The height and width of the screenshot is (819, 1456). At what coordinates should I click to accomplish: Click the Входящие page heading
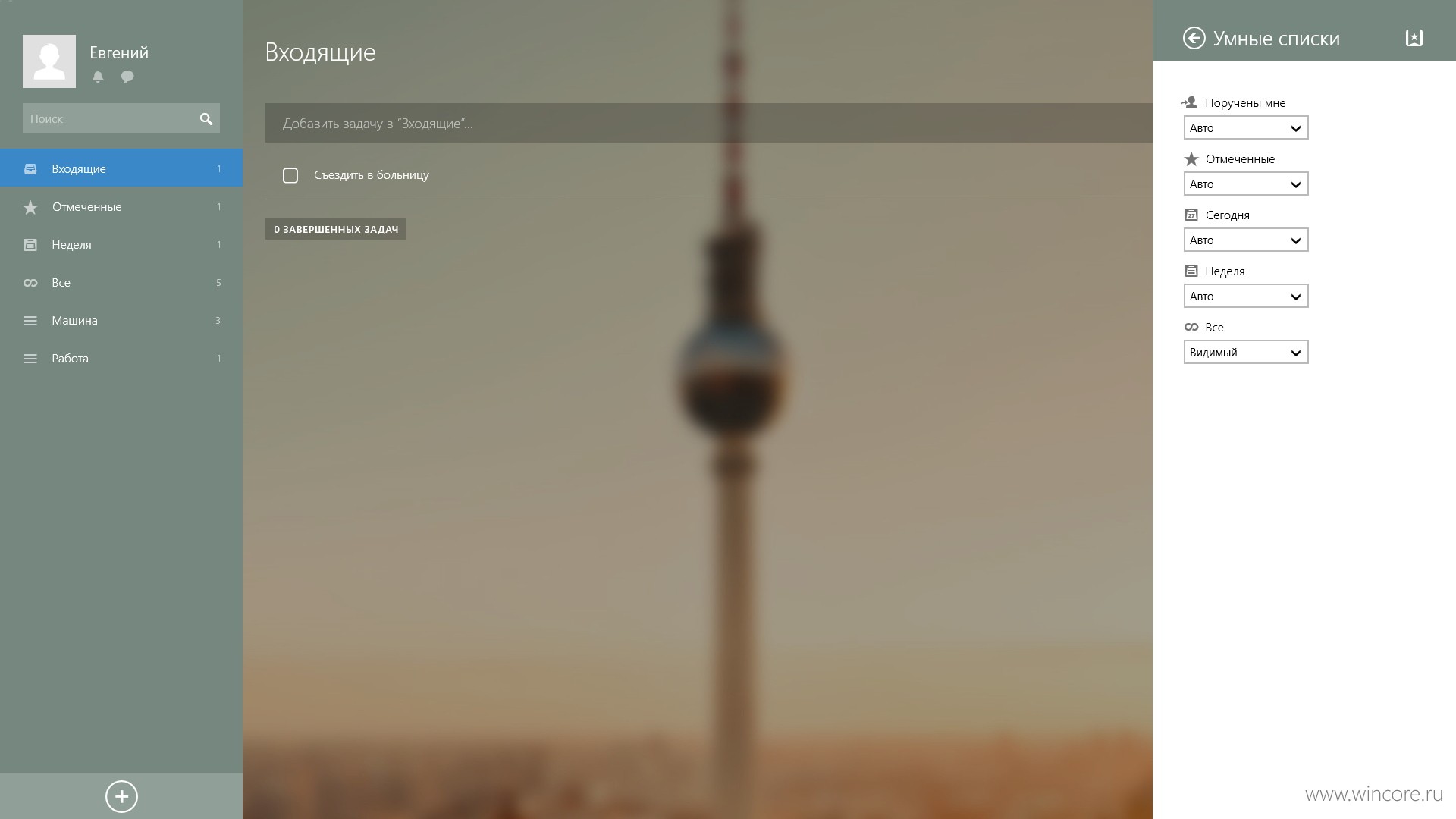[x=320, y=52]
